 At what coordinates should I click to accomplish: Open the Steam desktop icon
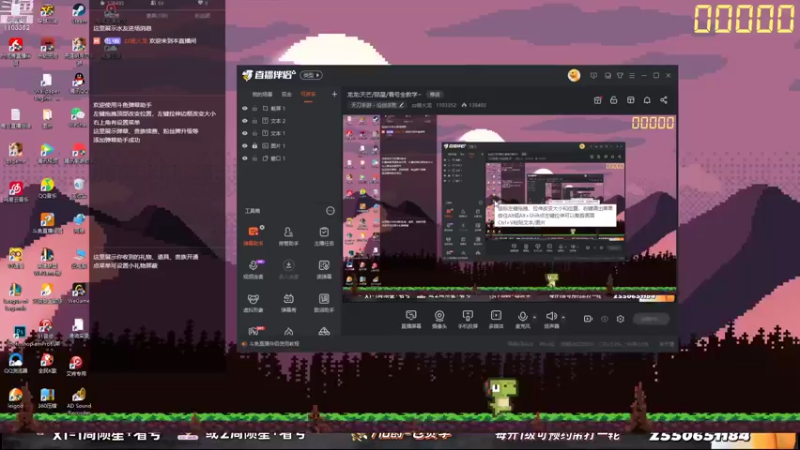tap(79, 13)
